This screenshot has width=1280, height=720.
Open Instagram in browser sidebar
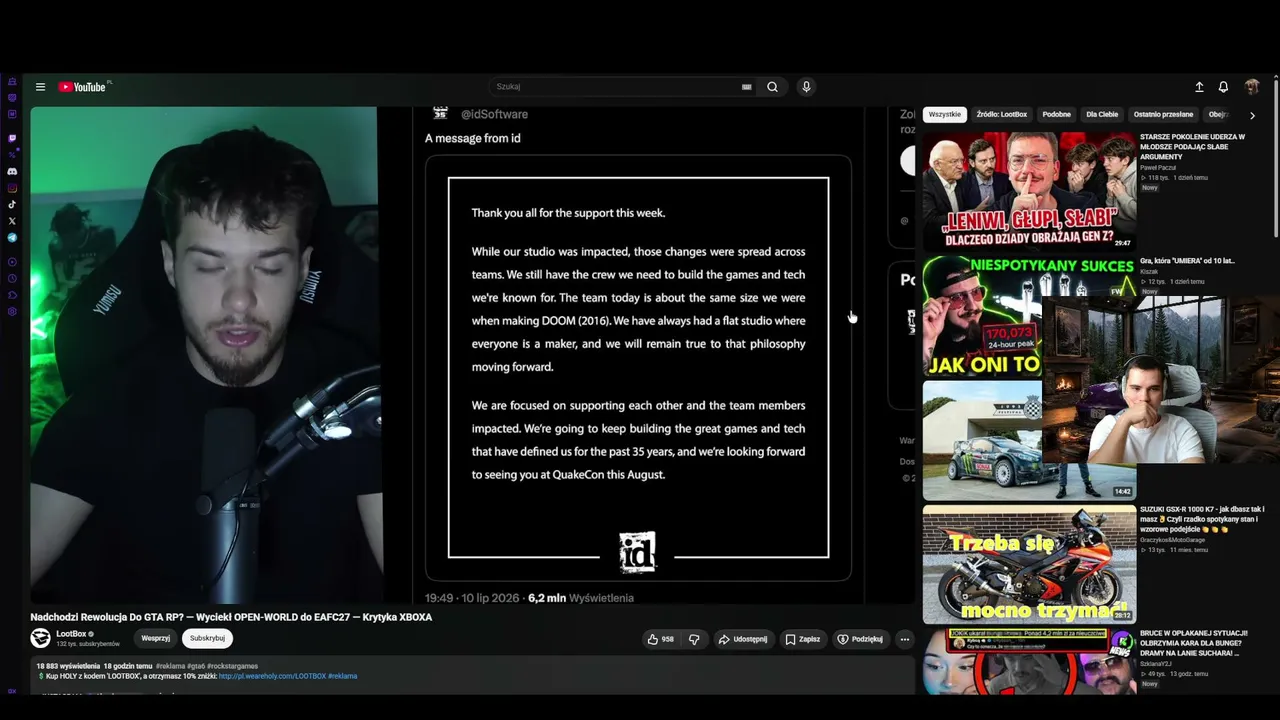click(x=12, y=188)
